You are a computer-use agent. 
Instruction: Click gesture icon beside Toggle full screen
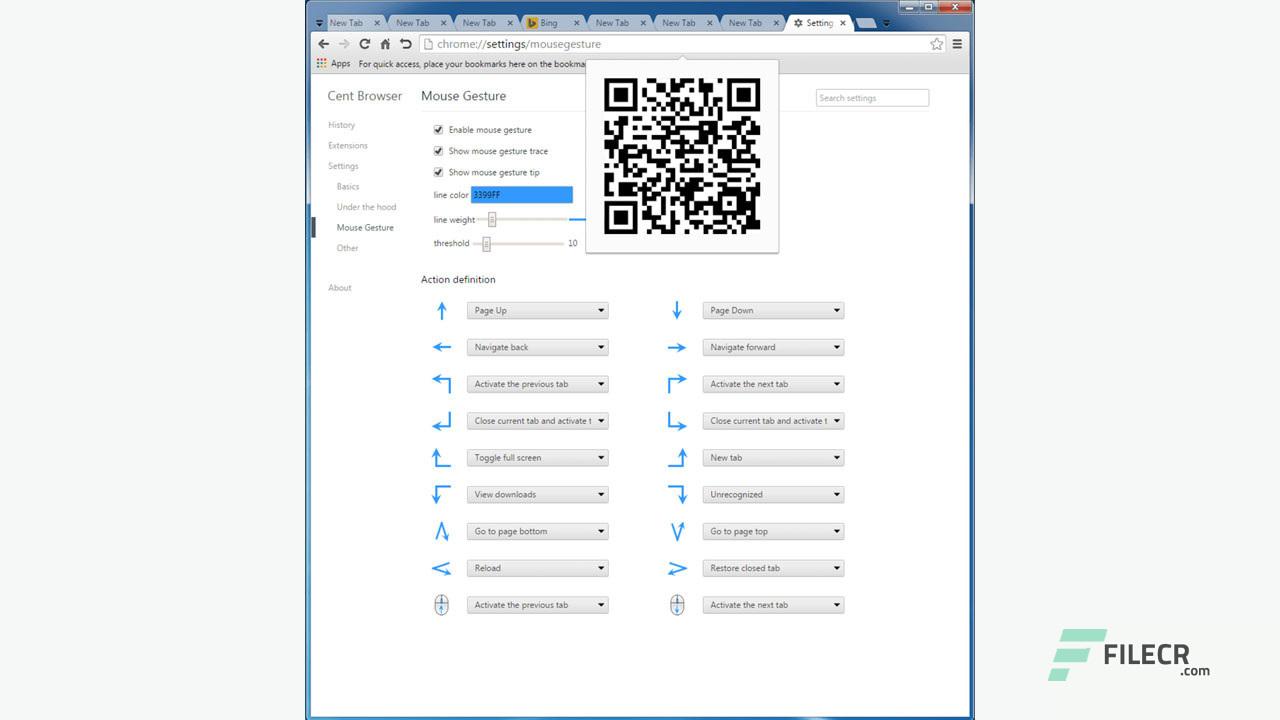[441, 458]
